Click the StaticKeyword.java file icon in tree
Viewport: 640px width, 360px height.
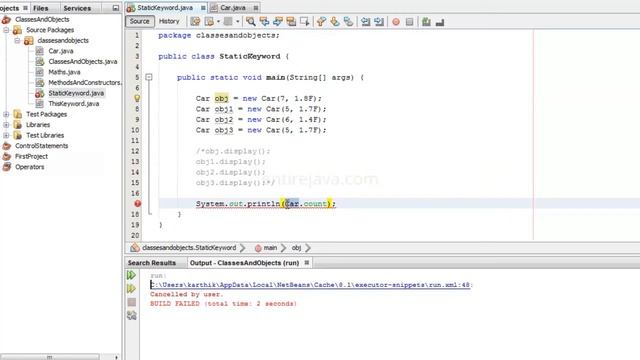point(40,93)
